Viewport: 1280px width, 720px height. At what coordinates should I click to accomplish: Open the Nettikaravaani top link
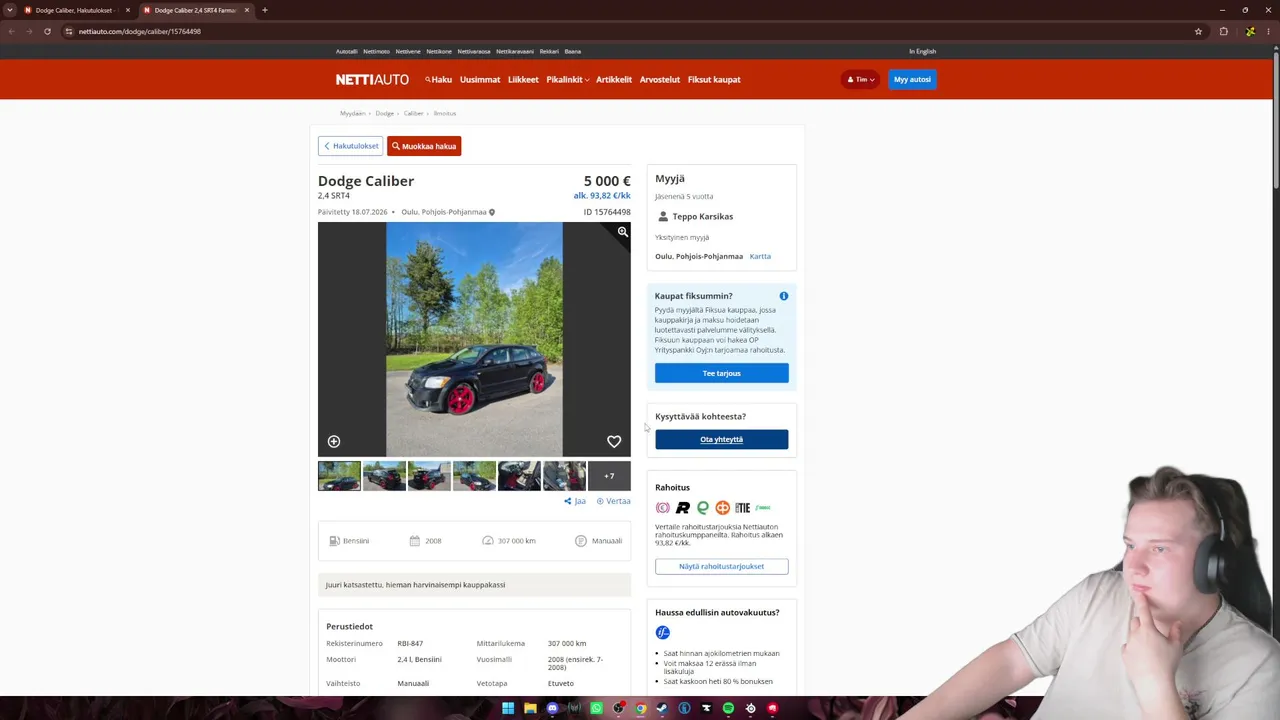pyautogui.click(x=515, y=51)
